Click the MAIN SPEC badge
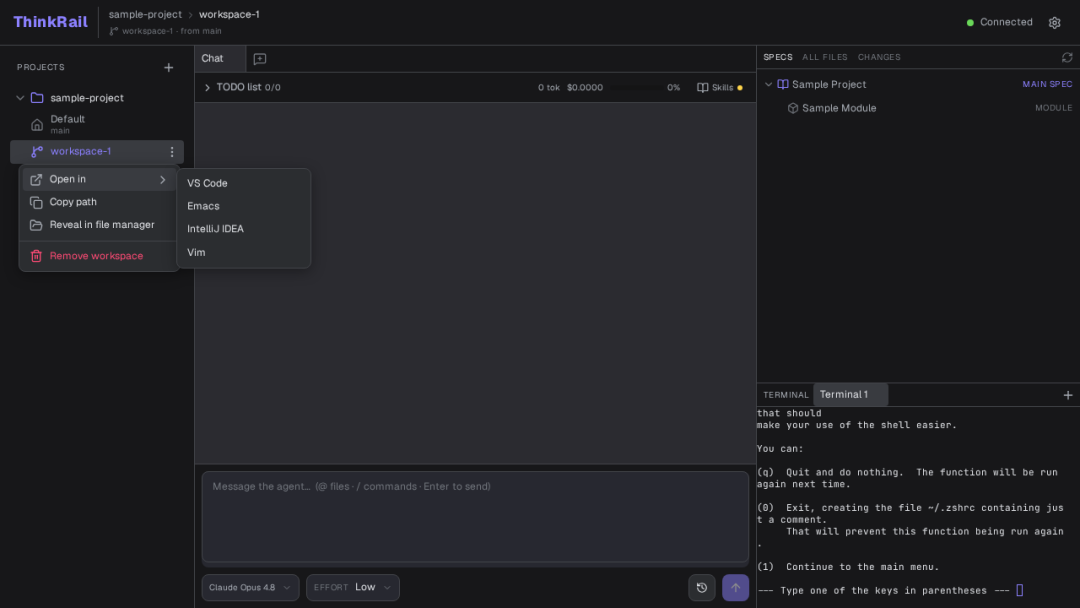The height and width of the screenshot is (608, 1080). (1047, 84)
